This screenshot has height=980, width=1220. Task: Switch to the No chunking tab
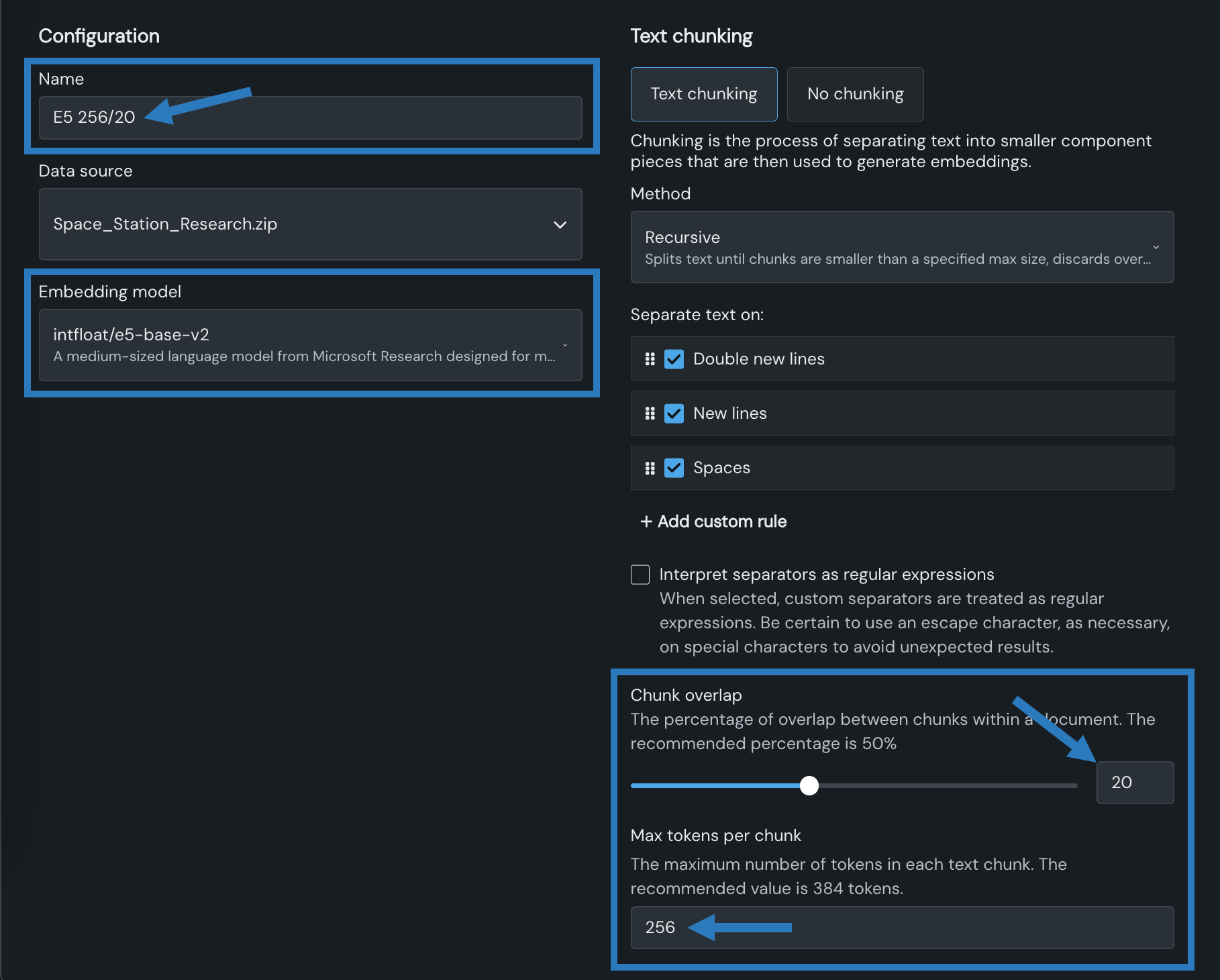coord(855,94)
